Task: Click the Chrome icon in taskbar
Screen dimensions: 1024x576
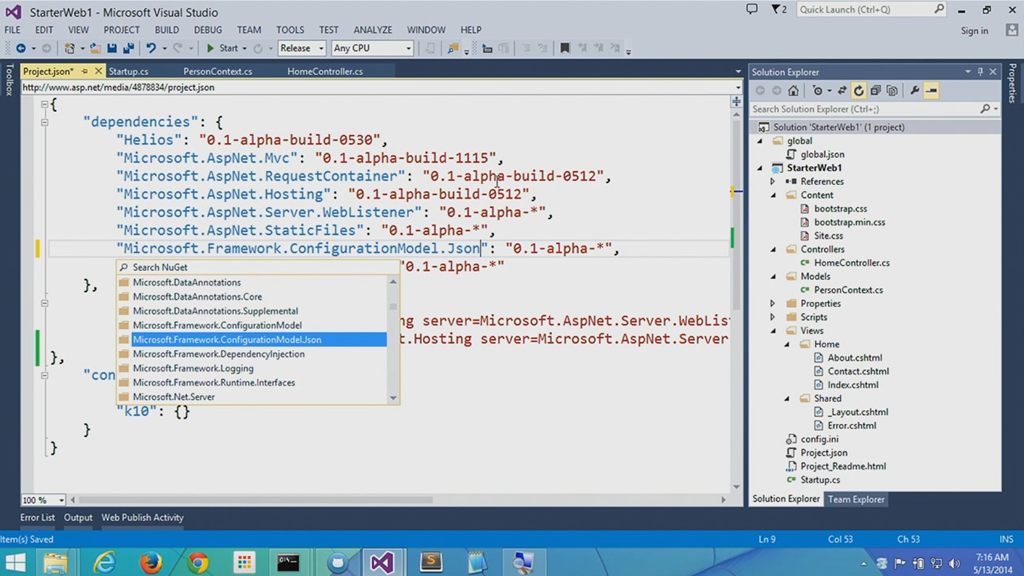Action: pyautogui.click(x=198, y=562)
